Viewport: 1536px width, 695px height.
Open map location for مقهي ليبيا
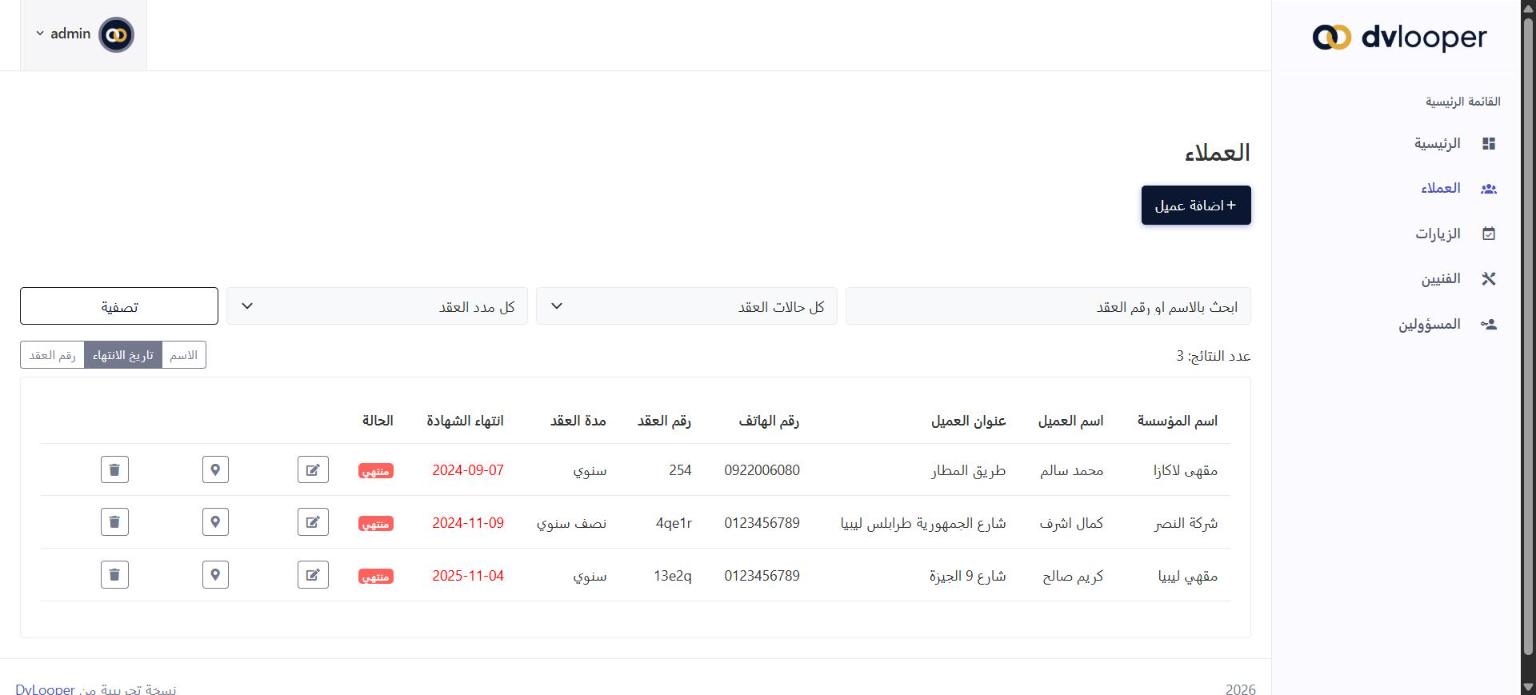click(x=215, y=575)
